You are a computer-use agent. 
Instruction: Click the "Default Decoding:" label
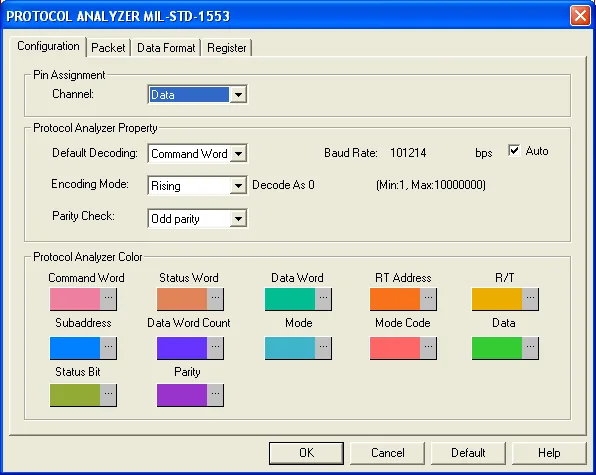(x=95, y=153)
